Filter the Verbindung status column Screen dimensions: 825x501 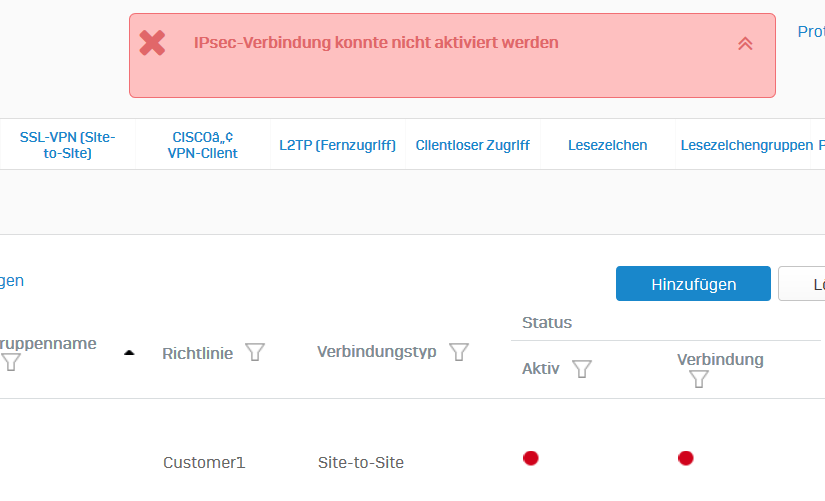pyautogui.click(x=699, y=379)
